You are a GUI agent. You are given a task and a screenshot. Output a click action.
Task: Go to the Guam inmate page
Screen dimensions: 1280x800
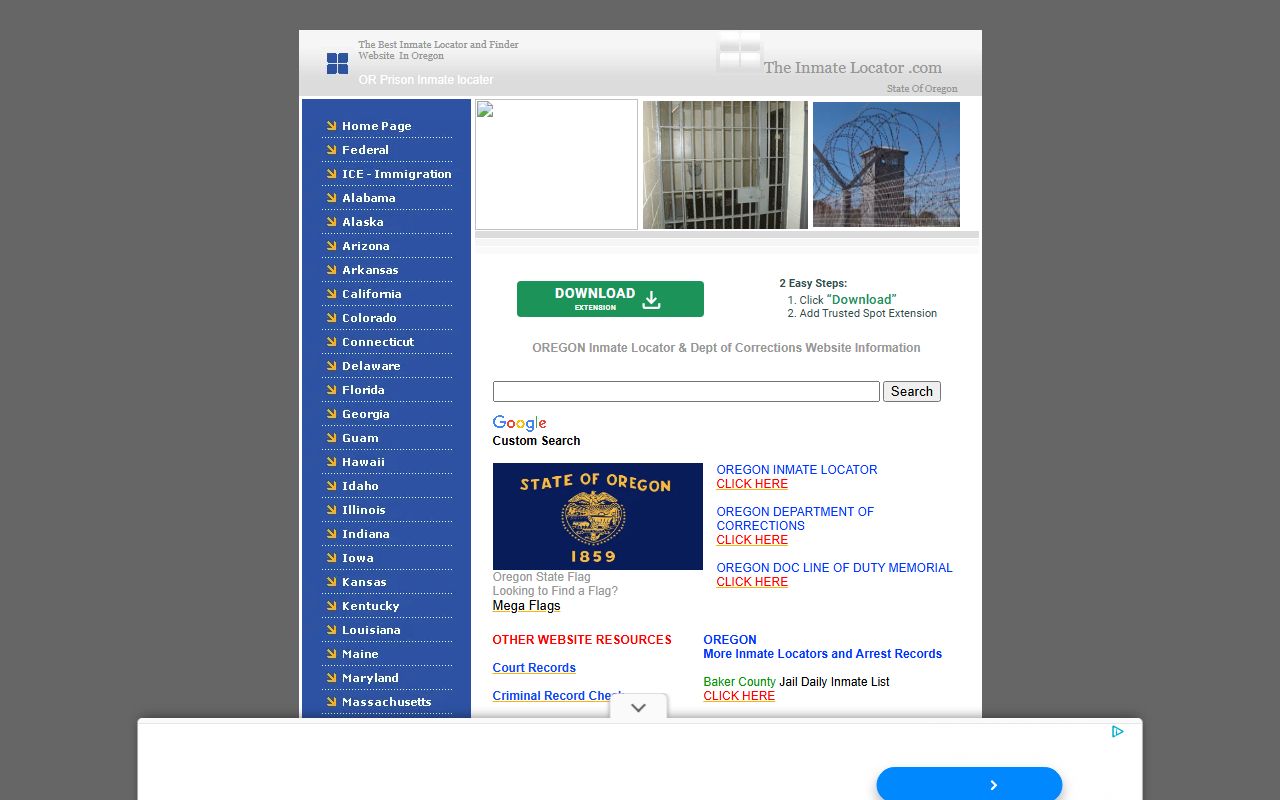(x=360, y=438)
